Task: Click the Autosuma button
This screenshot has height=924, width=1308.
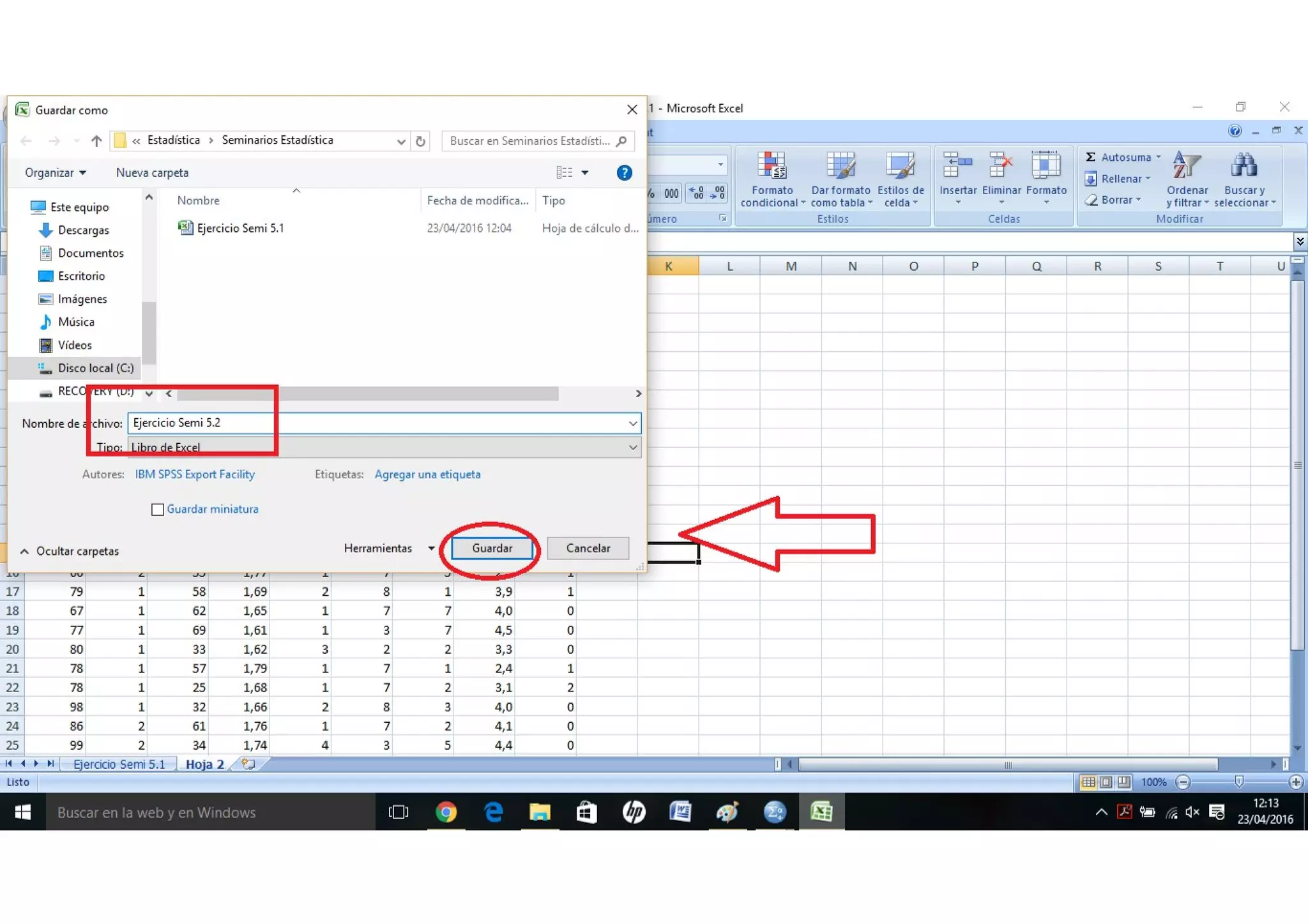Action: coord(1123,157)
